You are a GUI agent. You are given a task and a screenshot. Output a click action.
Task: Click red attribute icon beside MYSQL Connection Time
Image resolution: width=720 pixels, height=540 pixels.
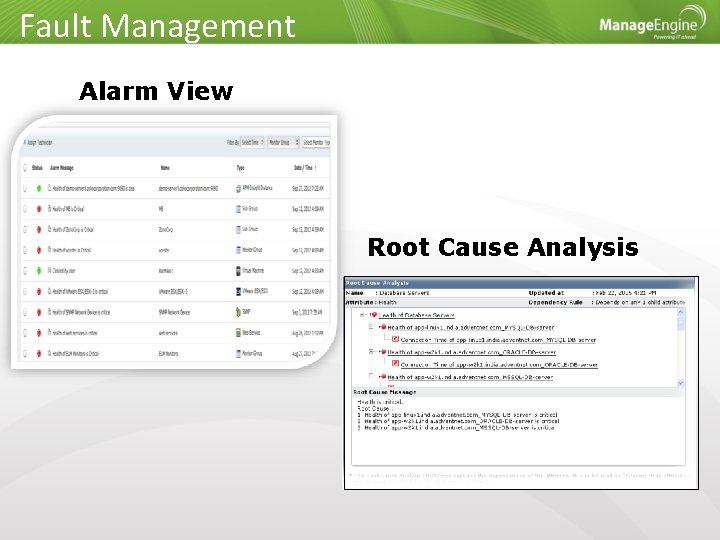395,339
